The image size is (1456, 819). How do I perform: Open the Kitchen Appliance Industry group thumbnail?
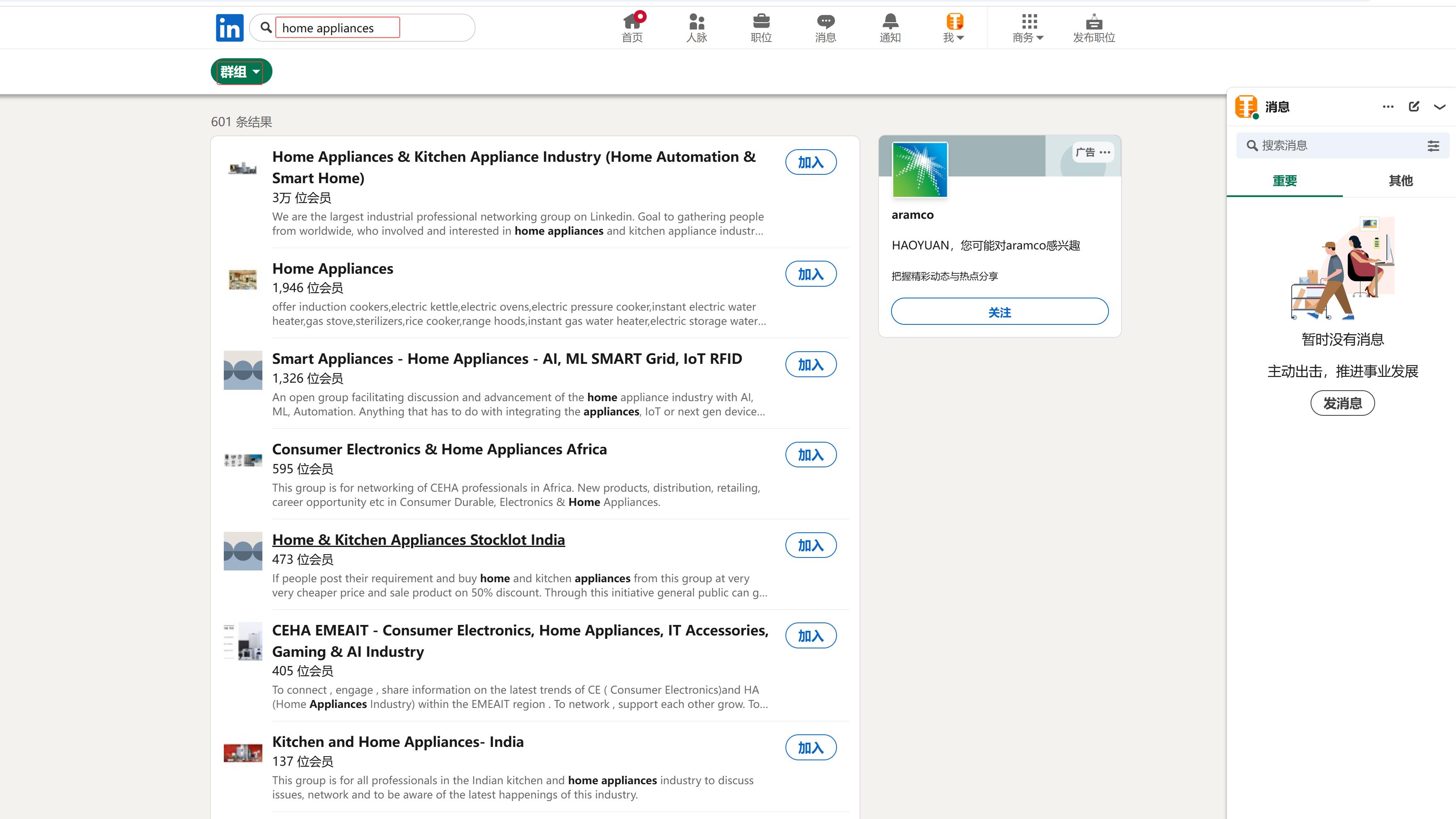click(x=243, y=168)
